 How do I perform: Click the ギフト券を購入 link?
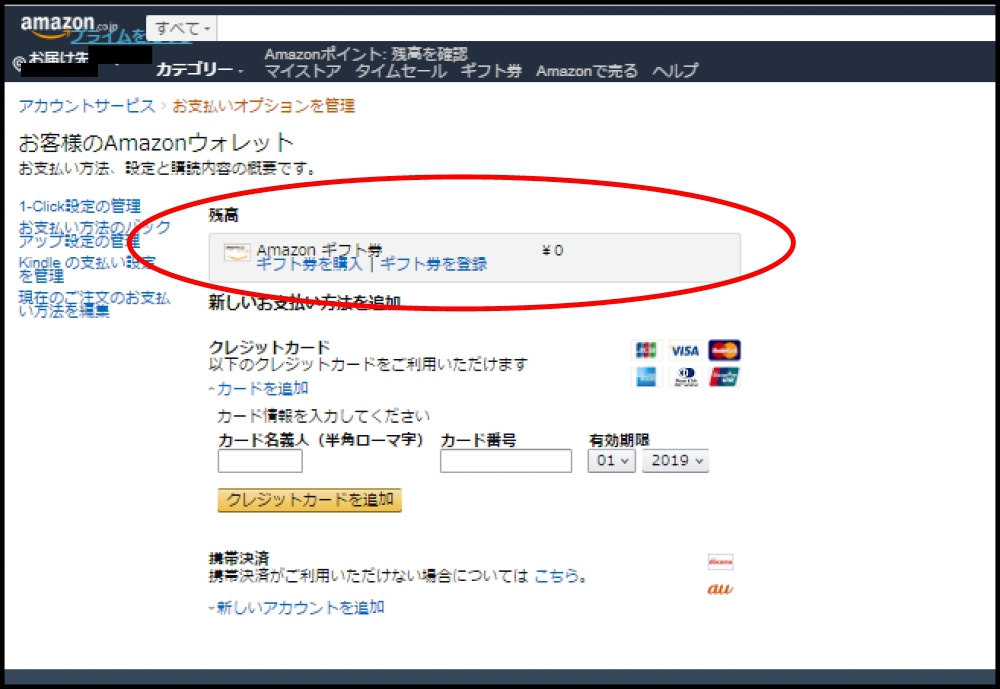309,264
